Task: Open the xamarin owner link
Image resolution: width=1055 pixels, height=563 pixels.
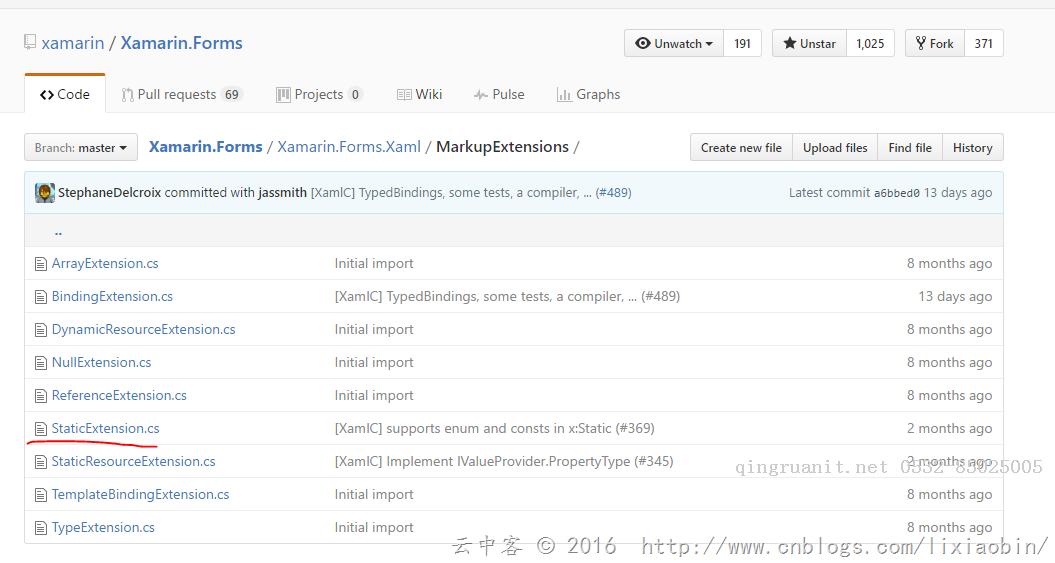Action: click(73, 43)
